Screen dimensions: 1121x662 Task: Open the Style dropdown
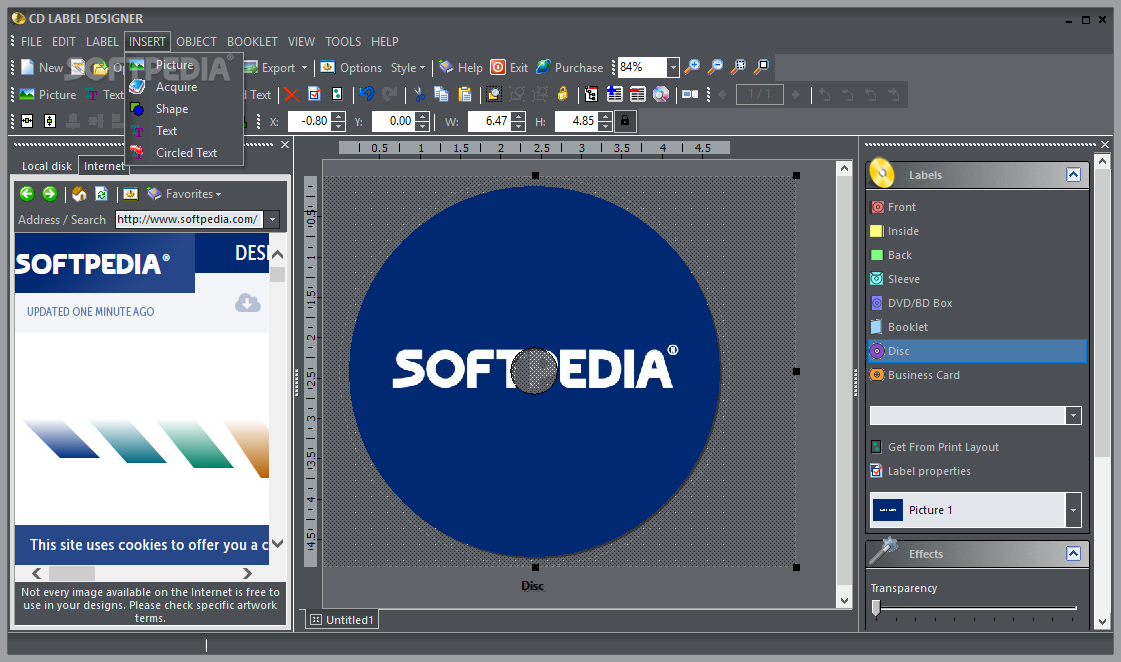[408, 67]
